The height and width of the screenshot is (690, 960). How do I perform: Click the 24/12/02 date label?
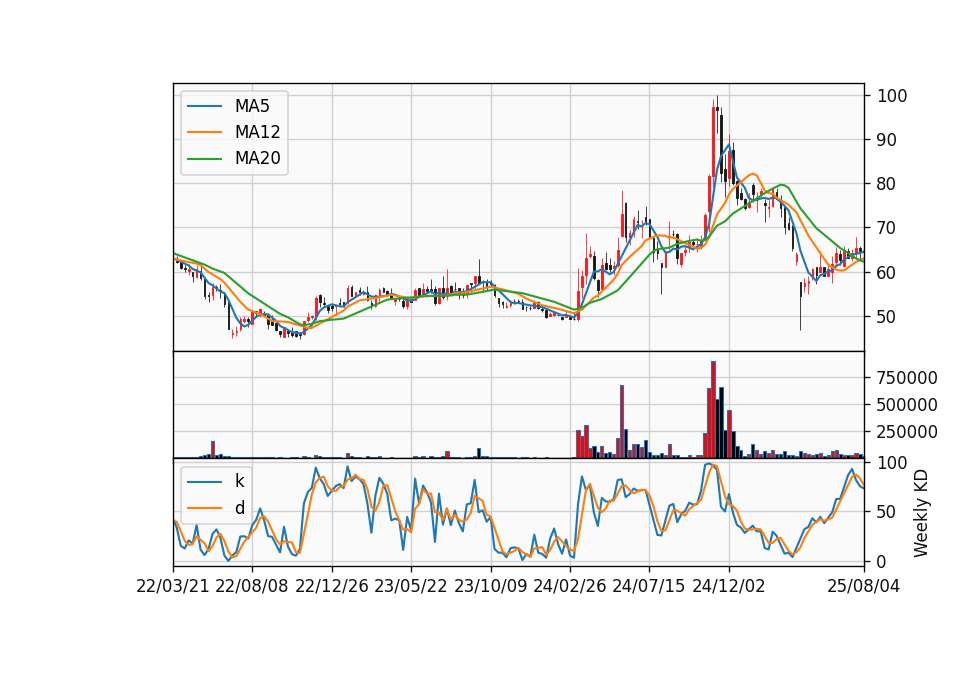click(x=729, y=586)
